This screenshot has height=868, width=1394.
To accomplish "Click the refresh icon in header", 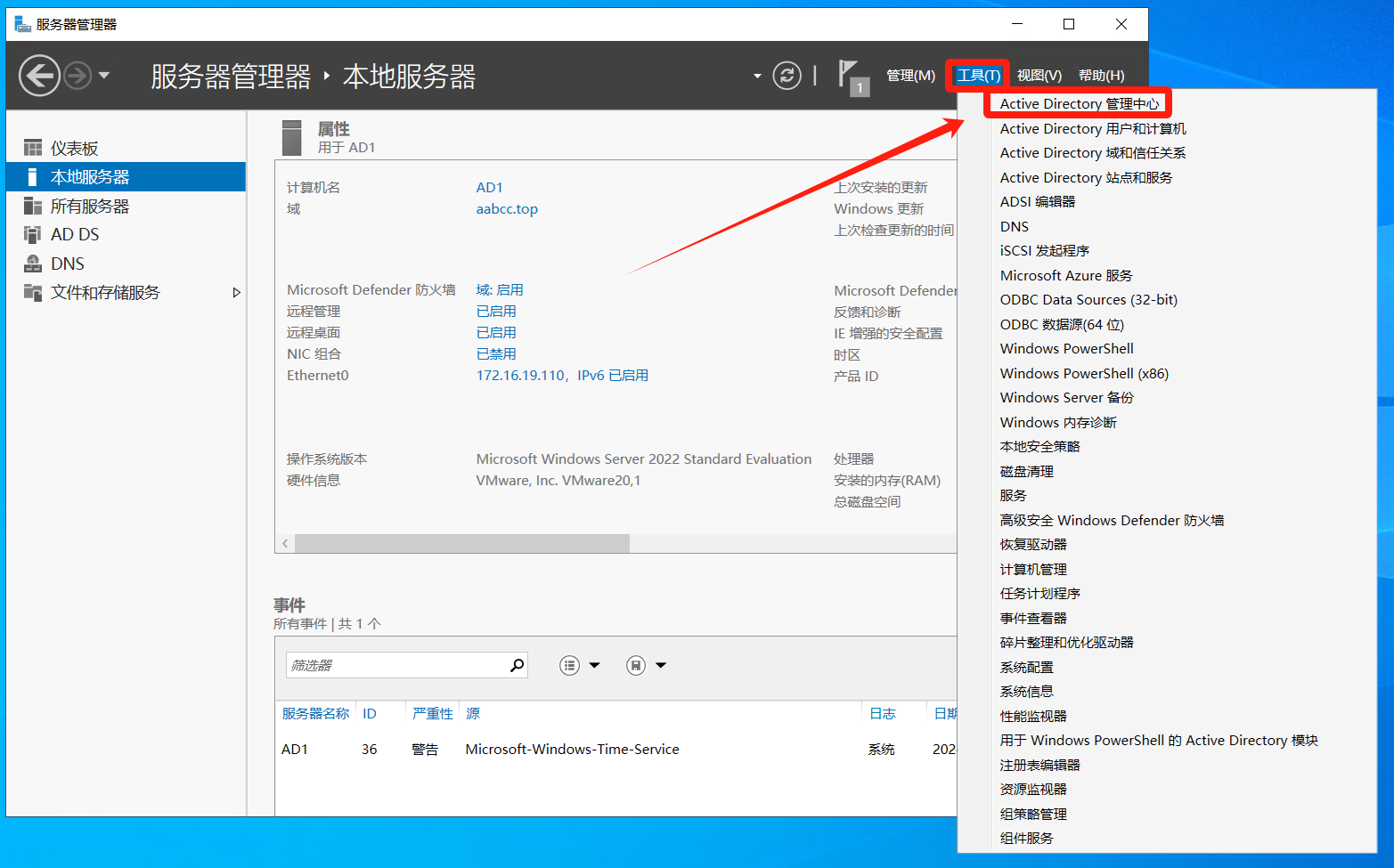I will point(787,76).
